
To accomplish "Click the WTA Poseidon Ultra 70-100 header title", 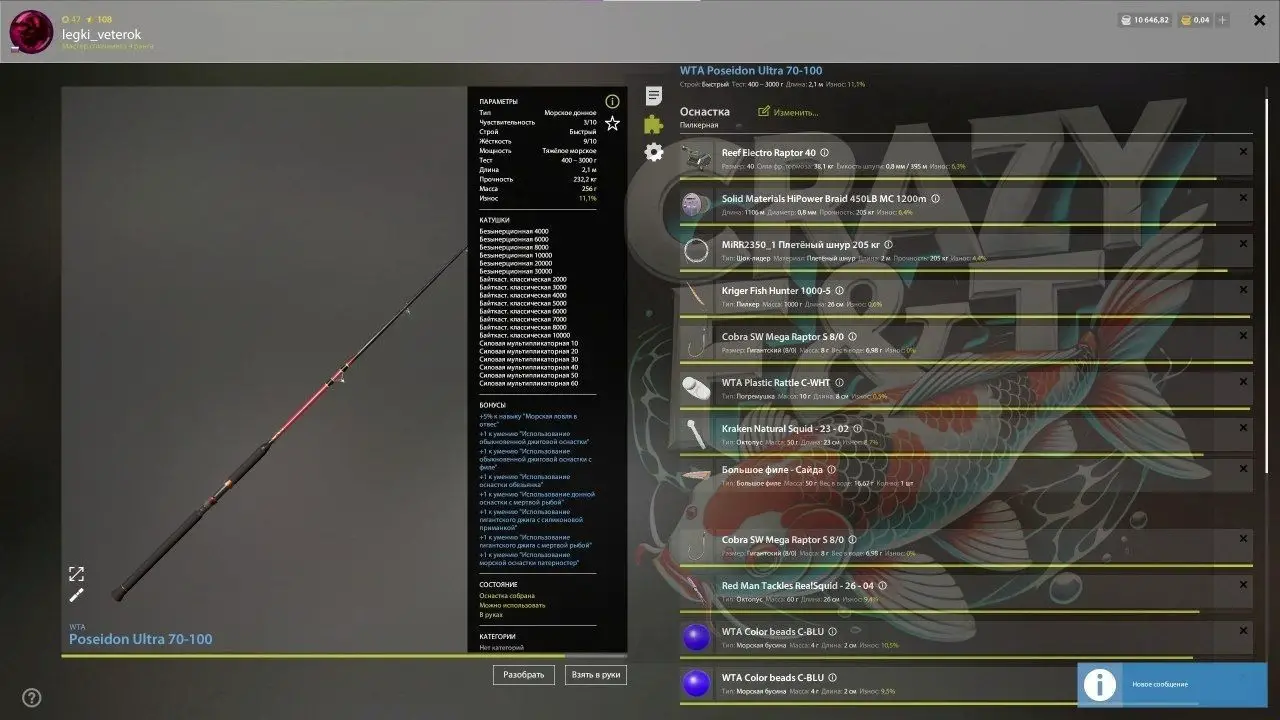I will (751, 71).
